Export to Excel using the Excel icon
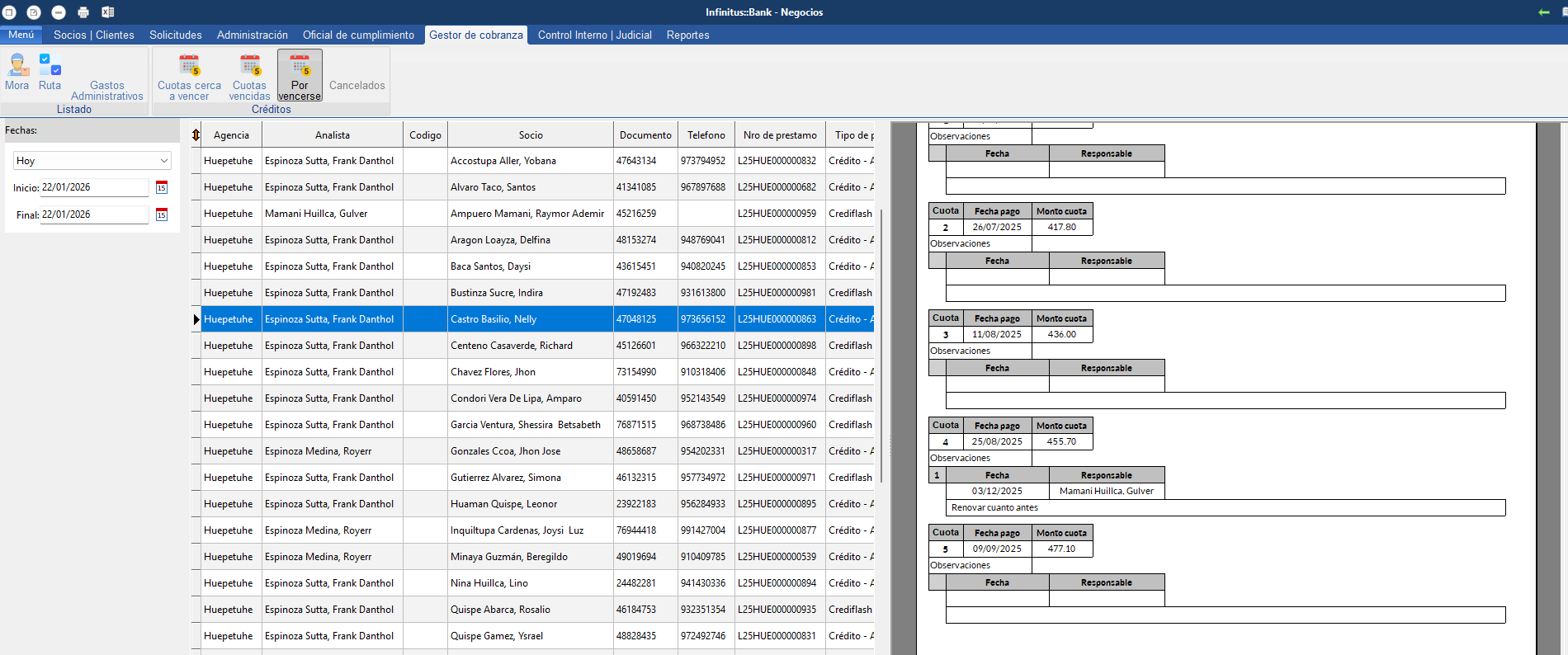 click(108, 12)
